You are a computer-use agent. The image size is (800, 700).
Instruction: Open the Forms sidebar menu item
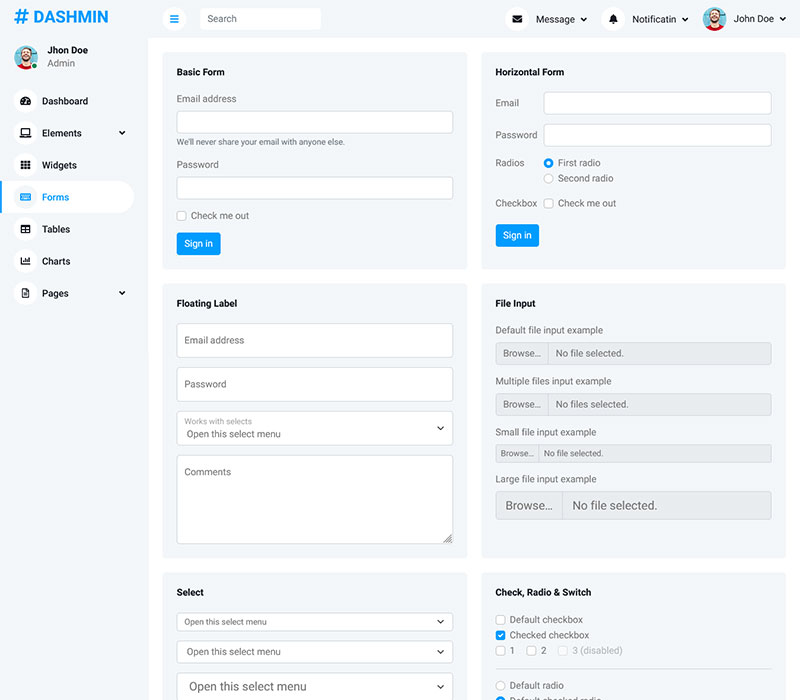click(x=56, y=197)
